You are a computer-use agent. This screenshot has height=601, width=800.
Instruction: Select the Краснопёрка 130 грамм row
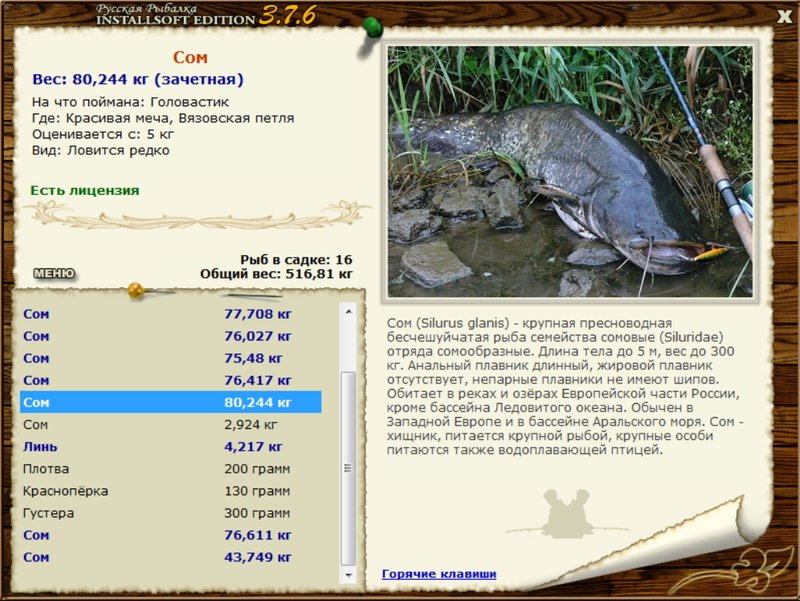pyautogui.click(x=171, y=491)
